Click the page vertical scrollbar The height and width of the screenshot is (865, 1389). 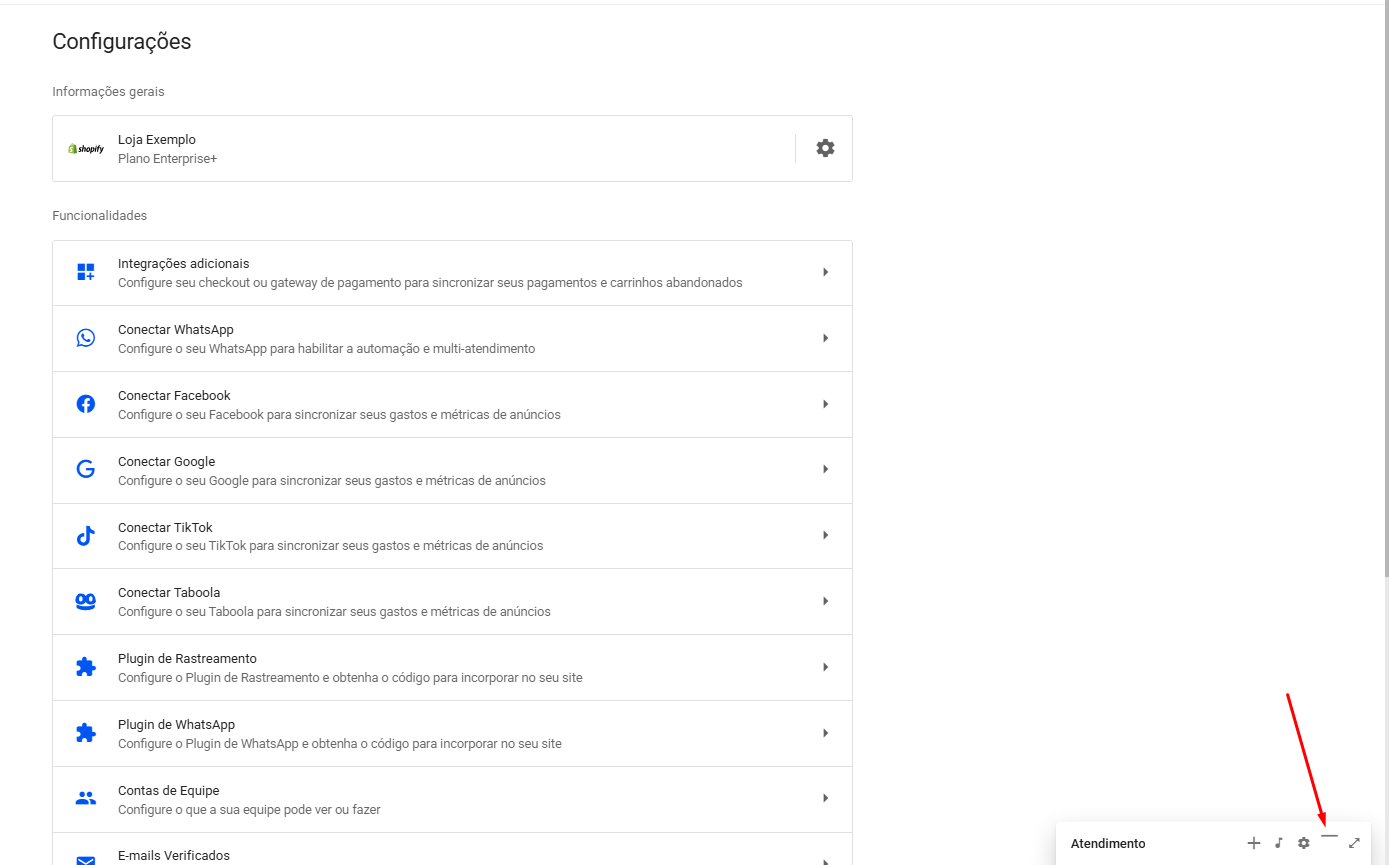pos(1385,300)
